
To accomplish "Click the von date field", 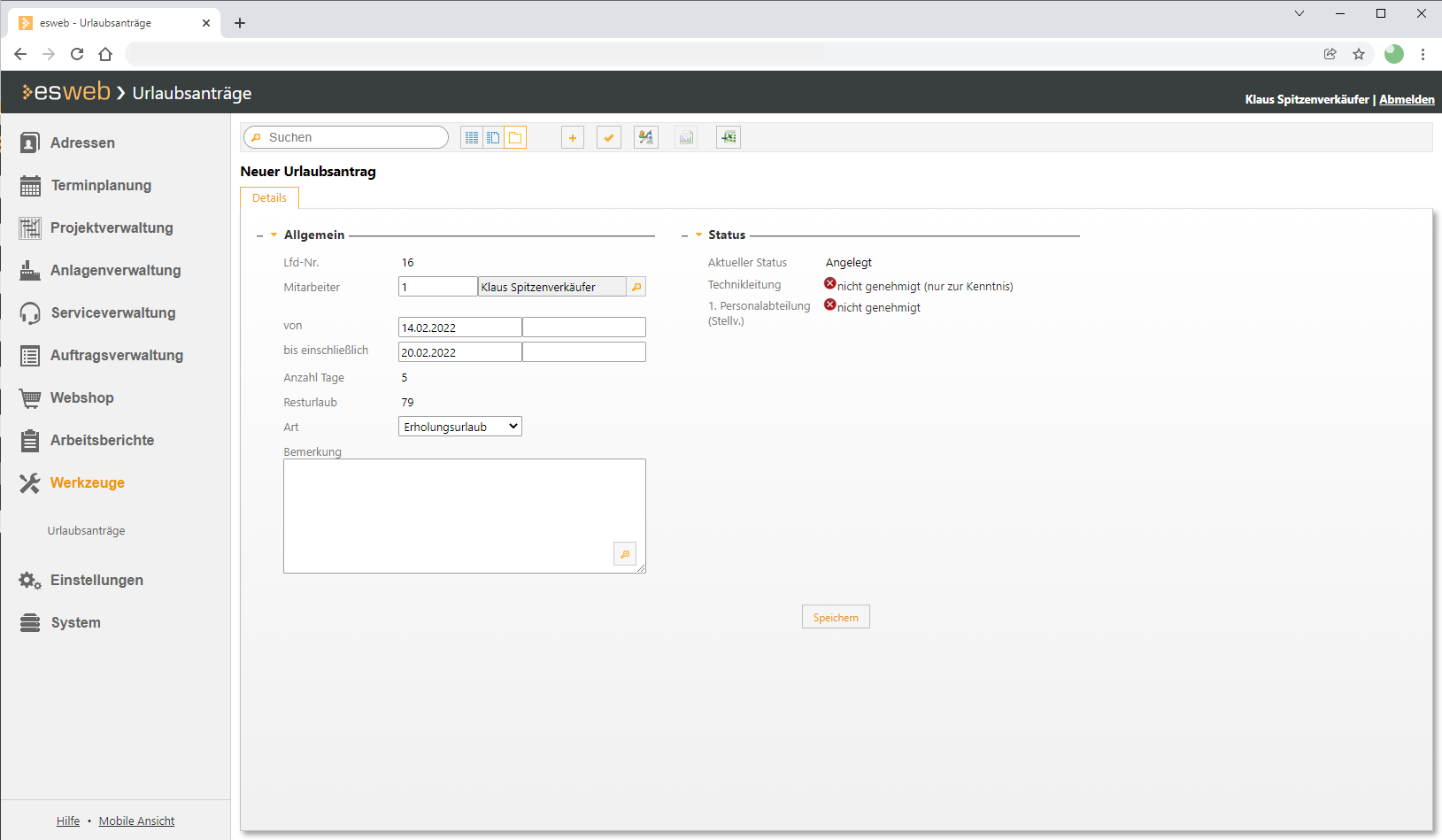I will [x=459, y=328].
